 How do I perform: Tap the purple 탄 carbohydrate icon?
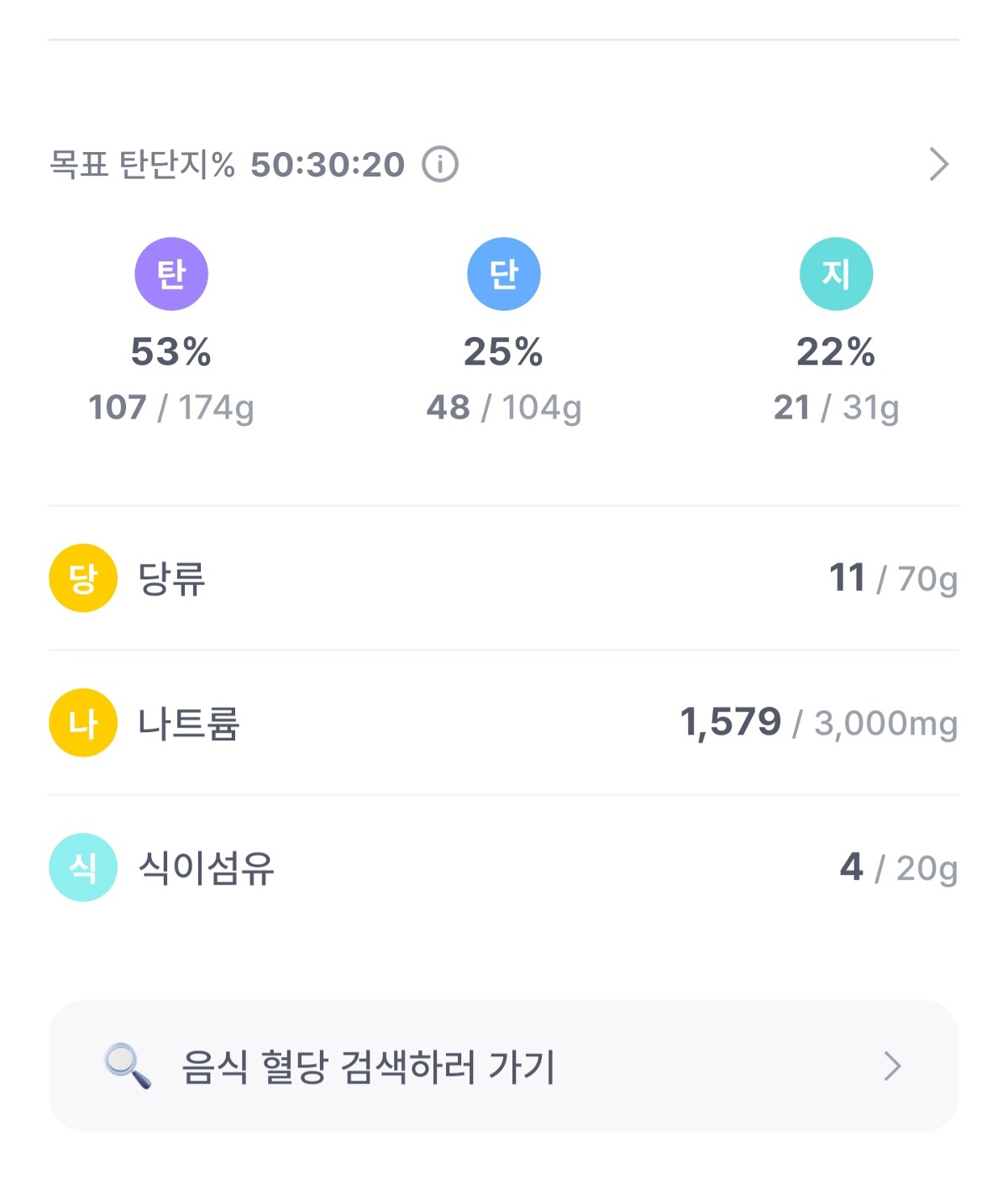point(171,274)
